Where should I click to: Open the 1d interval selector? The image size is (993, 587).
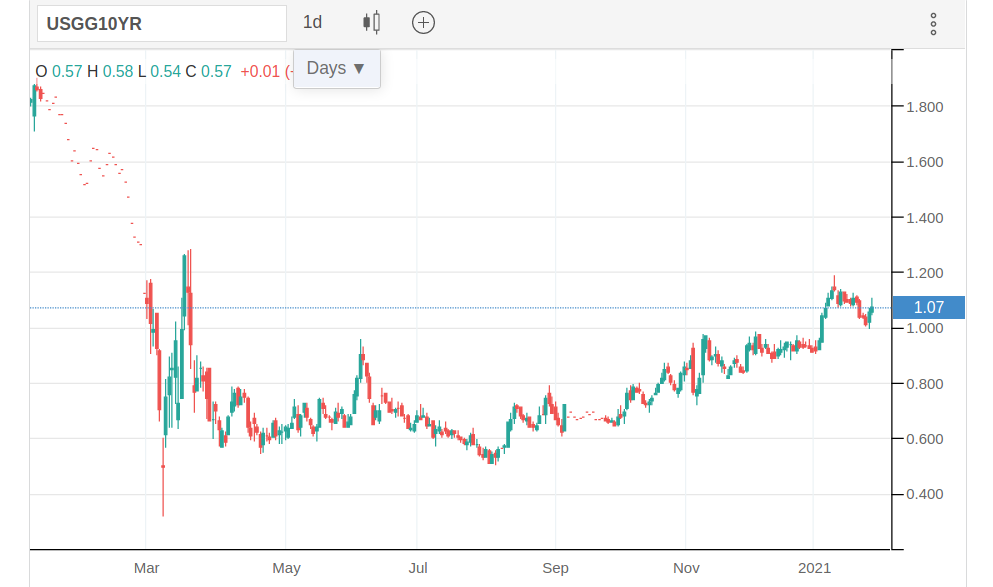[313, 22]
